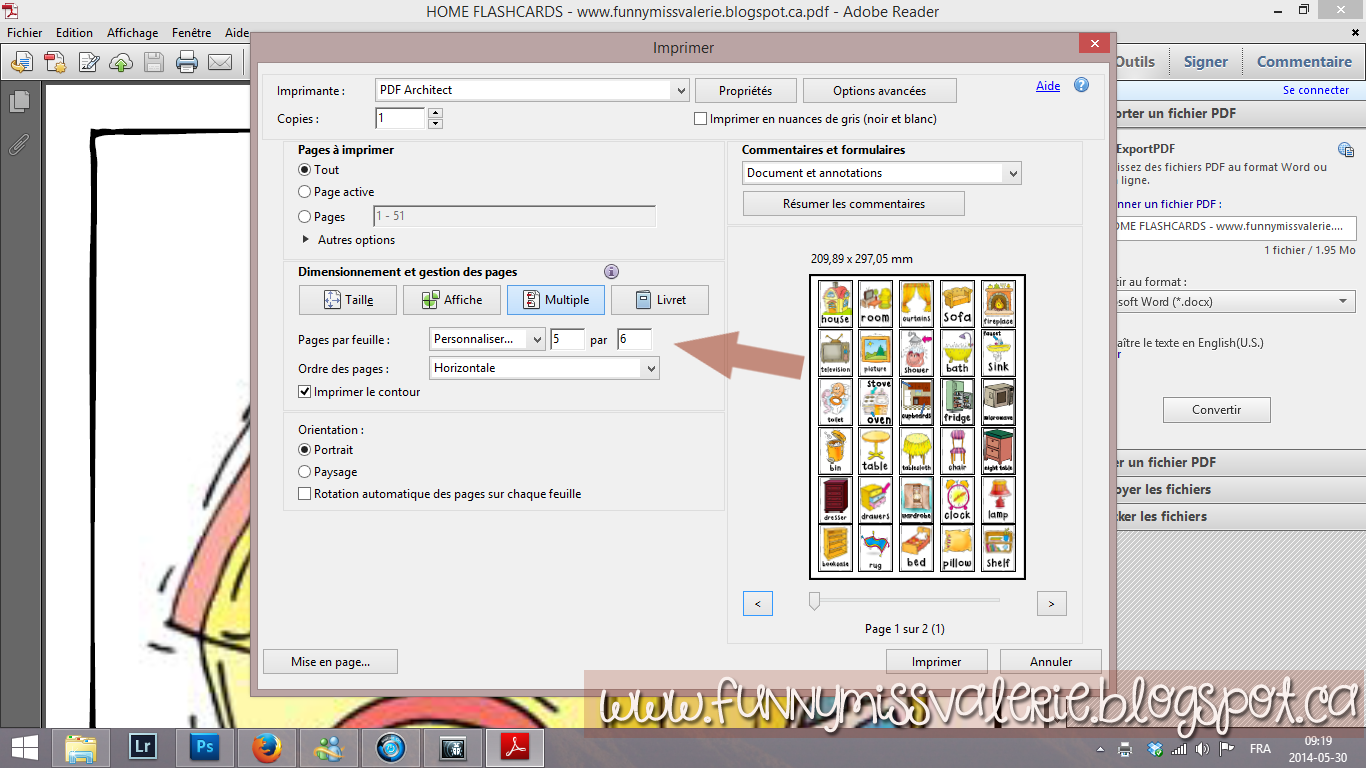Open the Edition menu

74,33
